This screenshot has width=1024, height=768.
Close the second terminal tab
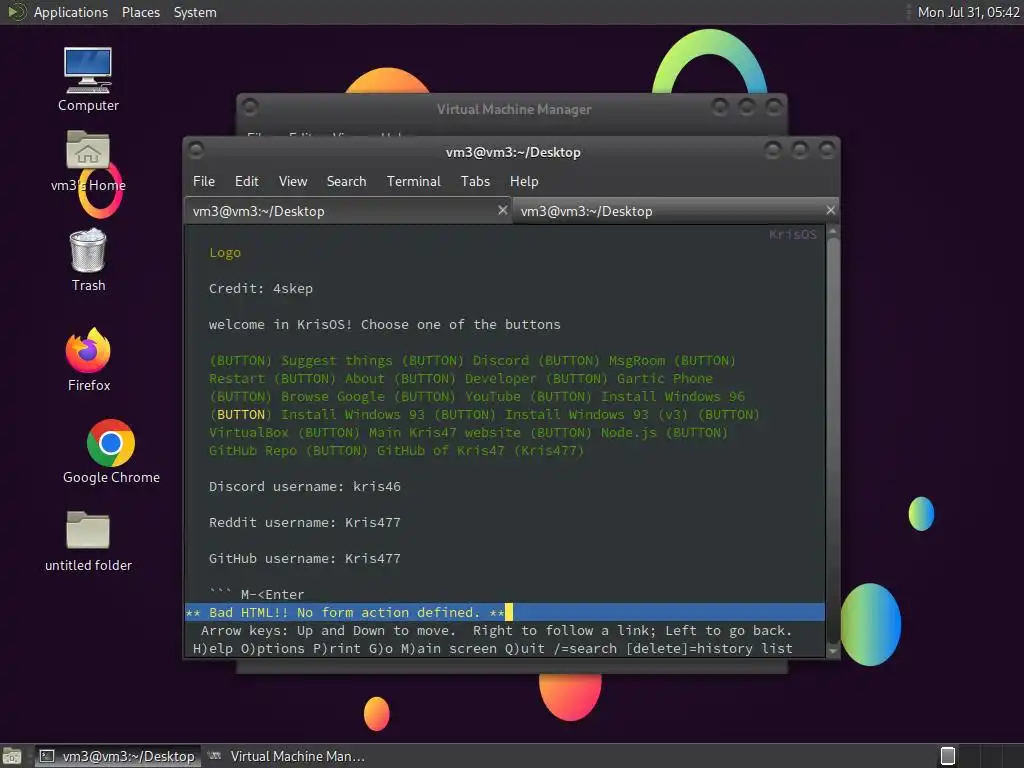tap(830, 210)
